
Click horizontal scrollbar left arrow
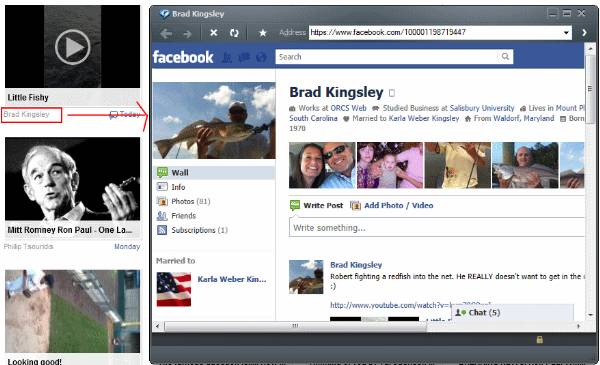coord(157,326)
